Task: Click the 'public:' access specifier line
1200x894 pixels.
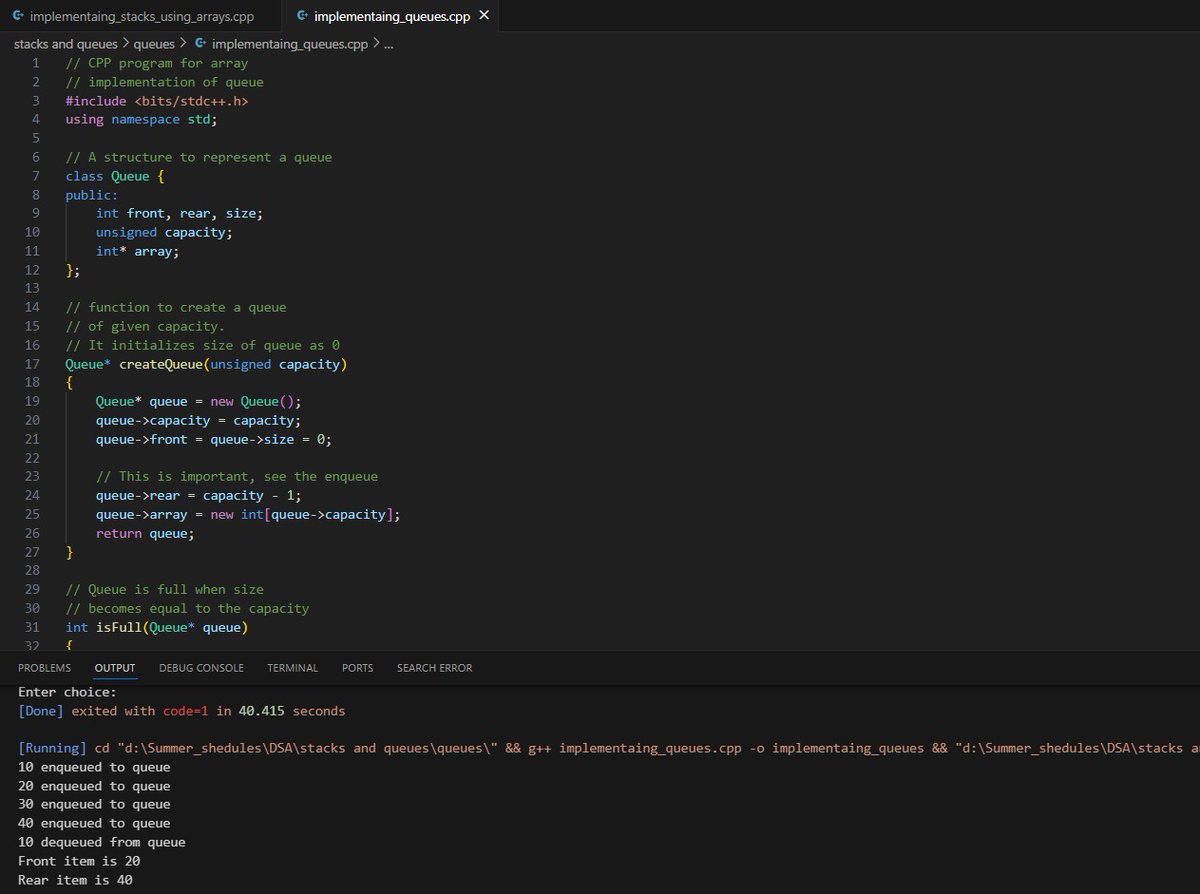Action: click(92, 195)
